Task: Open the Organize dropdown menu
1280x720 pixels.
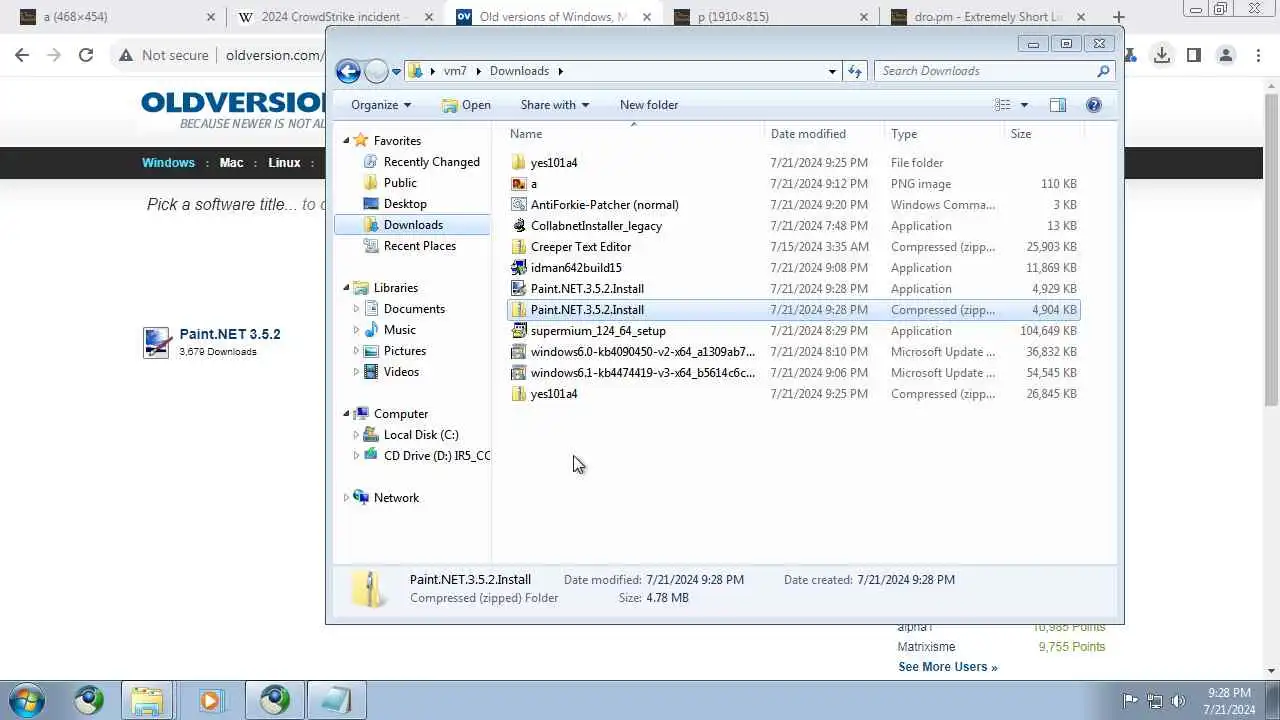Action: pos(381,105)
